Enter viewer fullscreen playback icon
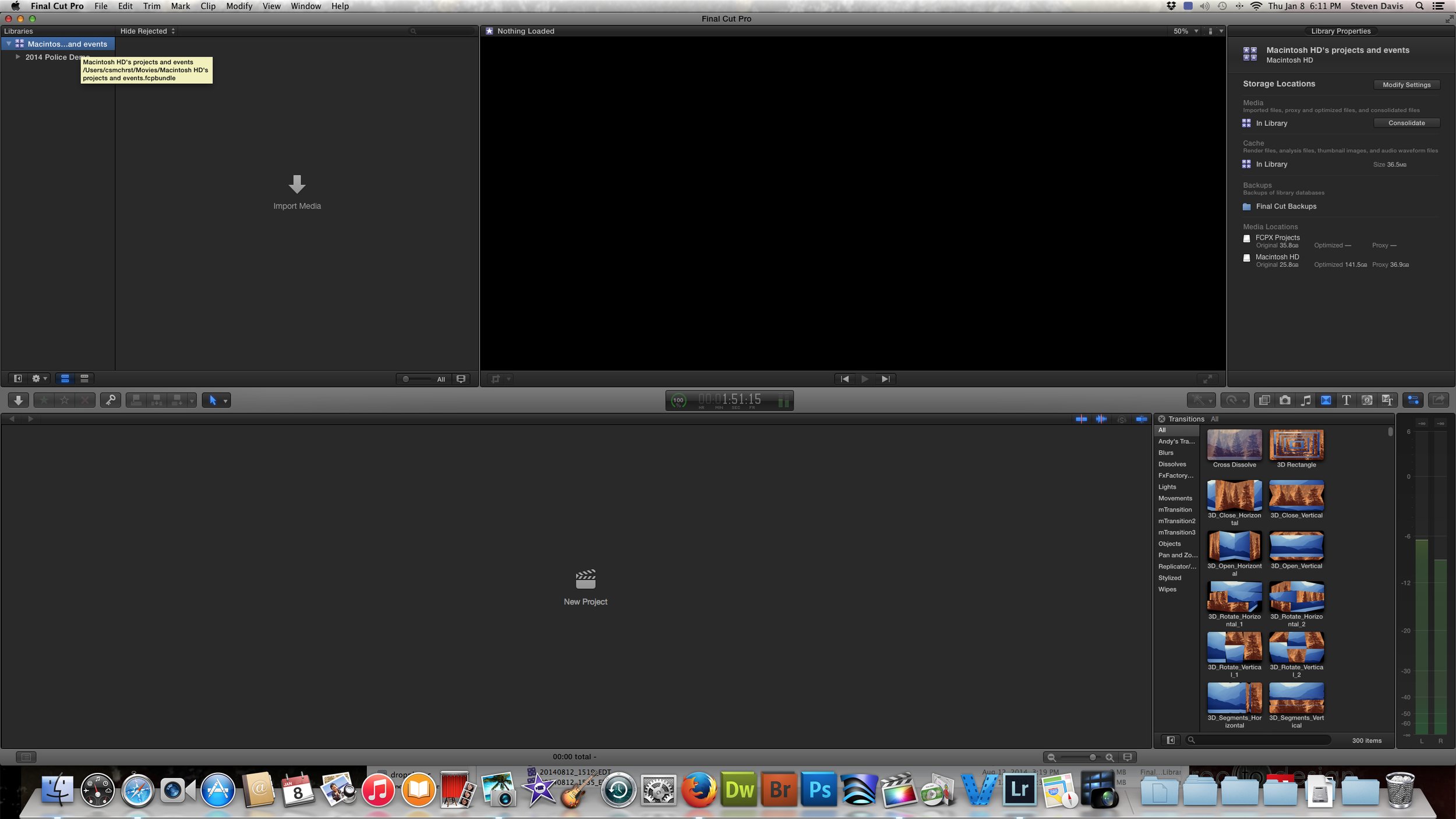The width and height of the screenshot is (1456, 819). click(x=1208, y=379)
